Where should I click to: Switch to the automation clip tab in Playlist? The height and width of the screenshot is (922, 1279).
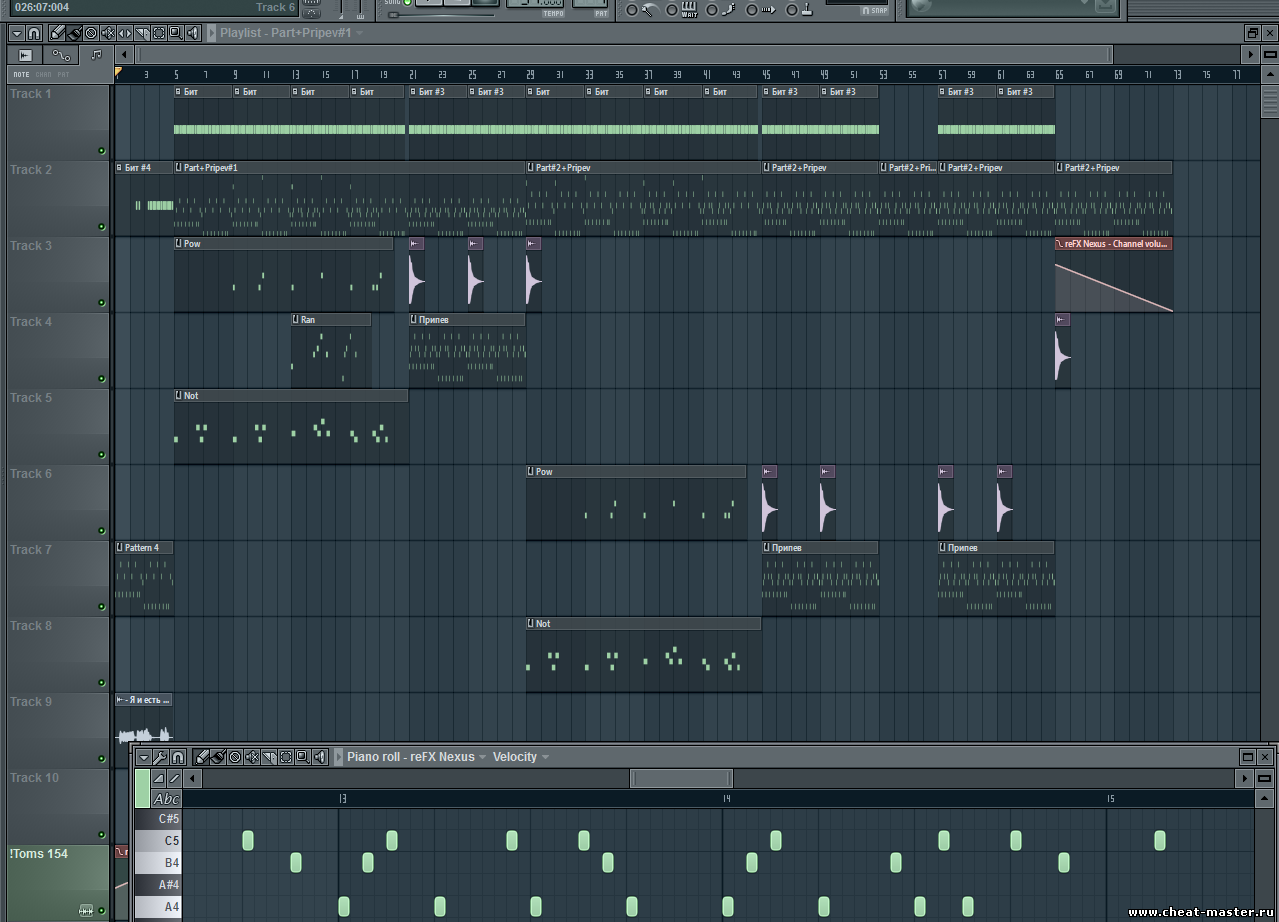(x=61, y=55)
